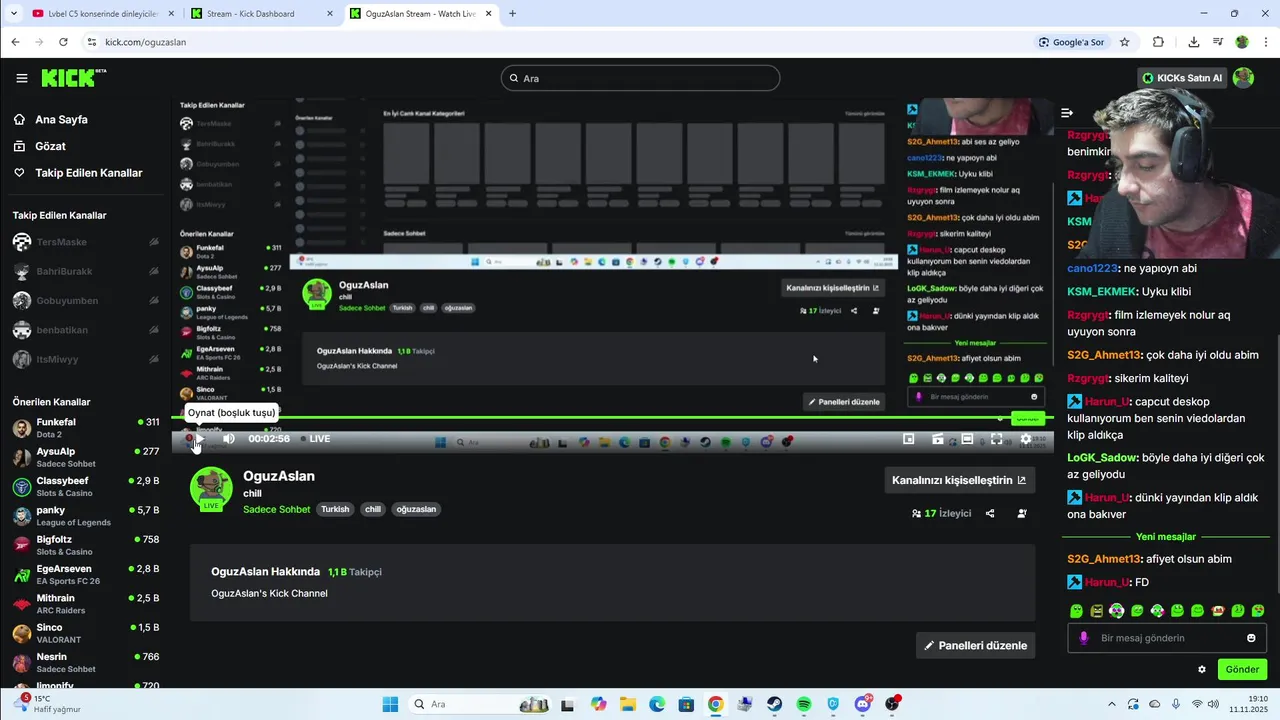Jump to LIVE in the player
The image size is (1280, 720).
coord(316,439)
